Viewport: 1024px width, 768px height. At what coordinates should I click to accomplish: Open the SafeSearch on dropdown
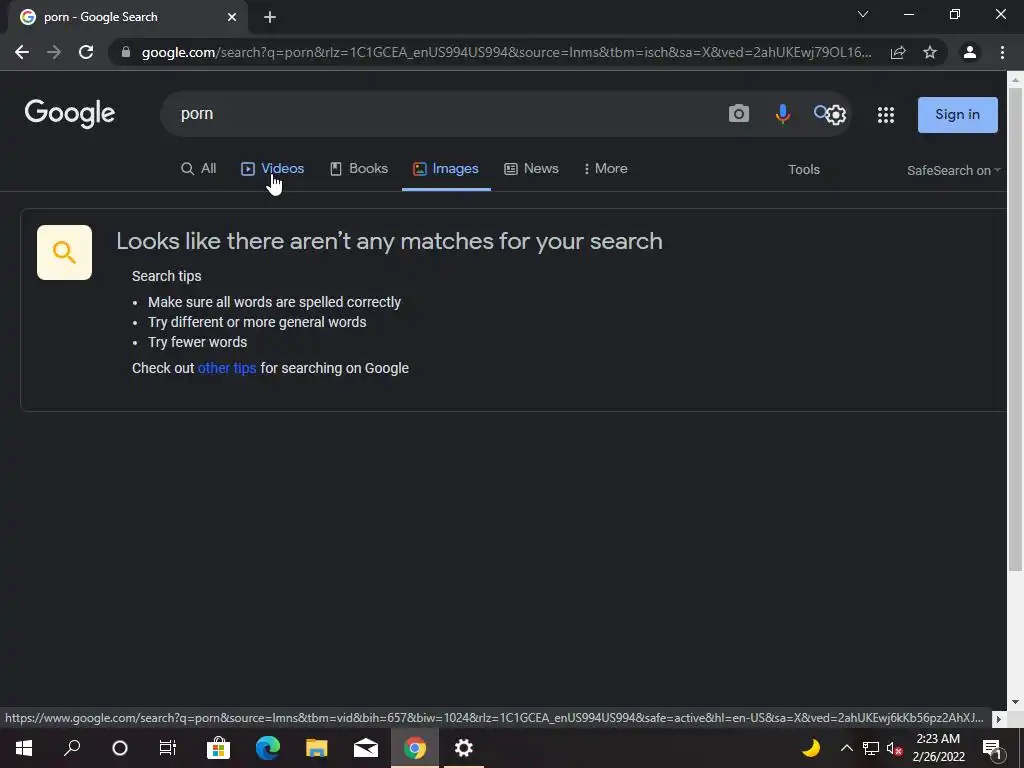coord(953,170)
